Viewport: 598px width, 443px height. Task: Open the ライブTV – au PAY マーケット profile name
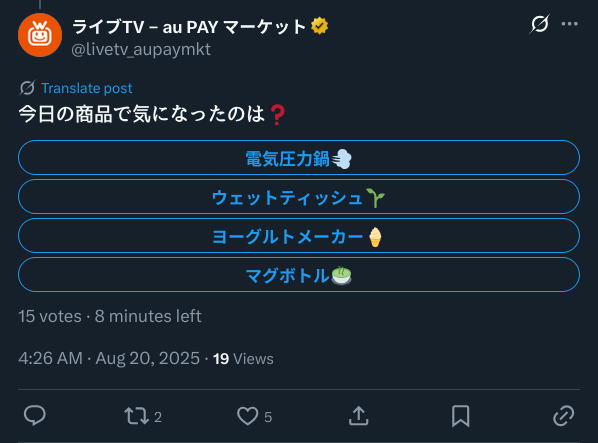(x=189, y=27)
